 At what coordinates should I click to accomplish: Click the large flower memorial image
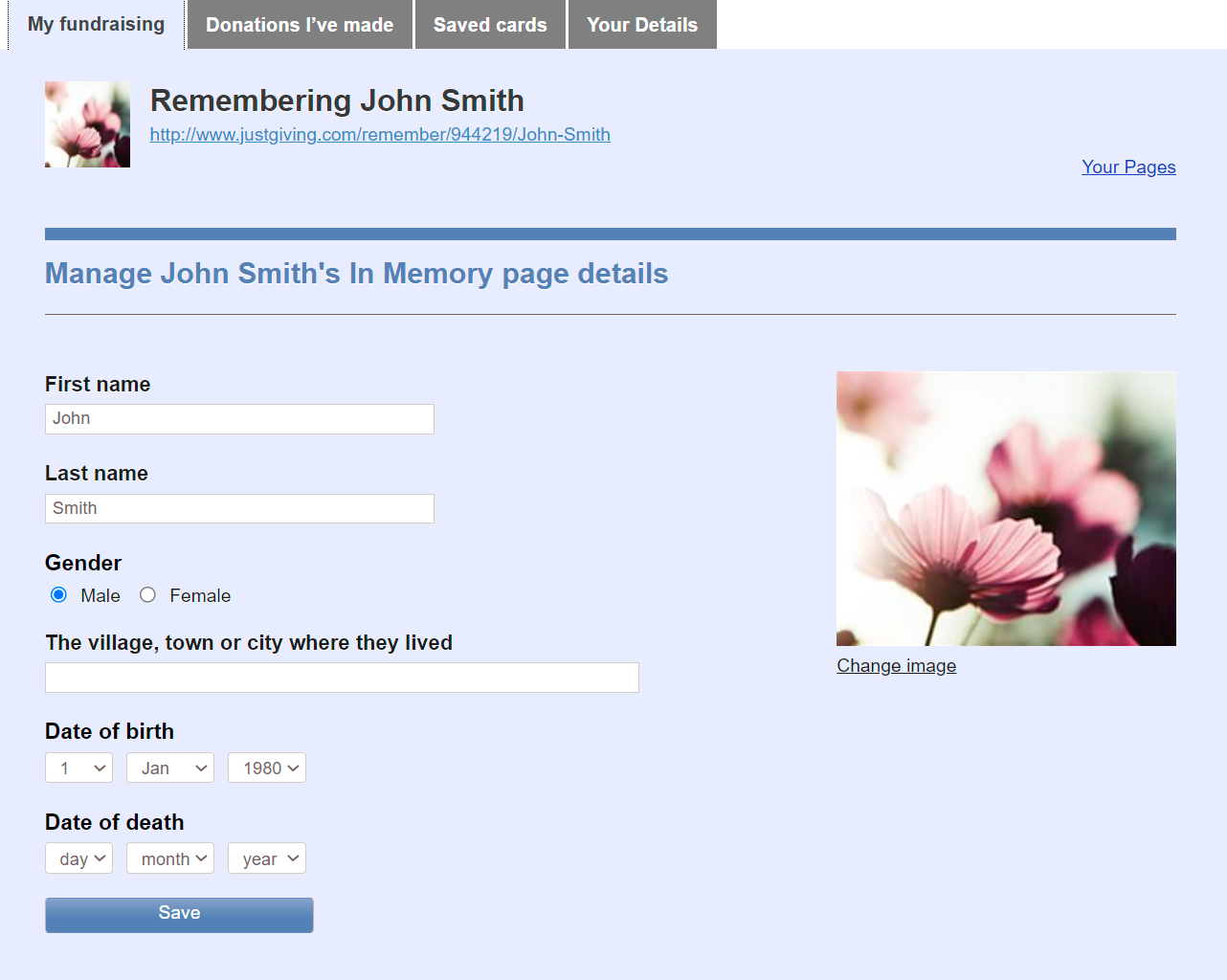pos(1006,508)
